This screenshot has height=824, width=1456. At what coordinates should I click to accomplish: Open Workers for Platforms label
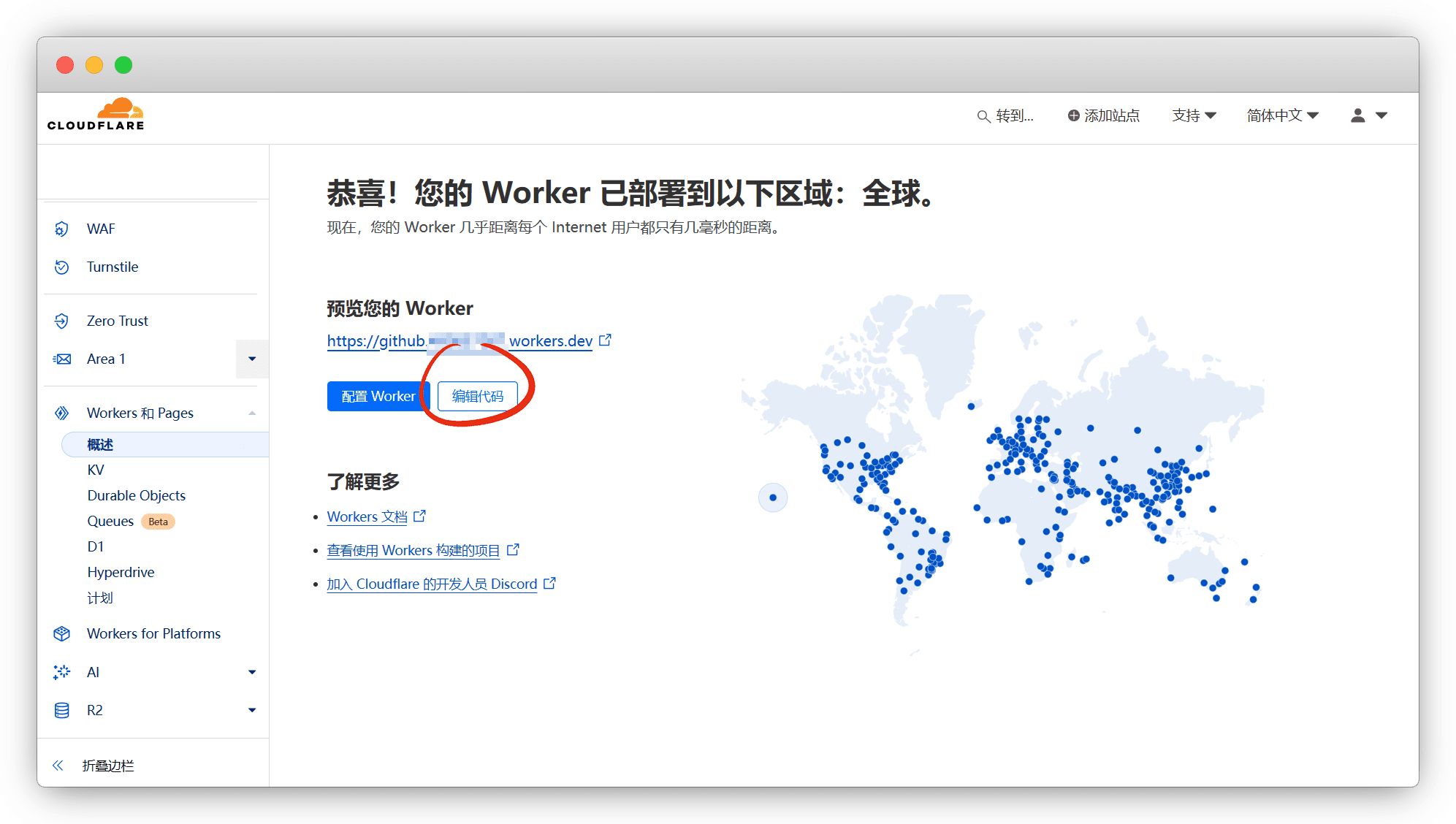154,633
